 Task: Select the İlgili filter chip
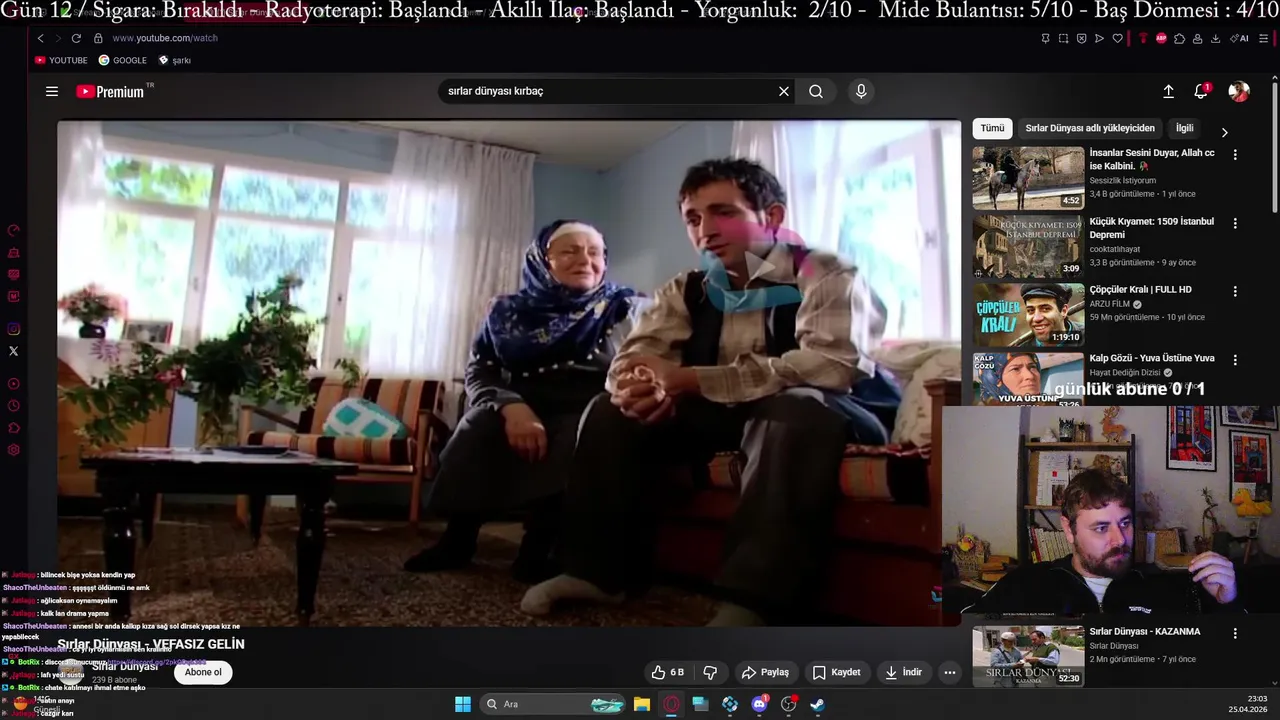pos(1184,128)
